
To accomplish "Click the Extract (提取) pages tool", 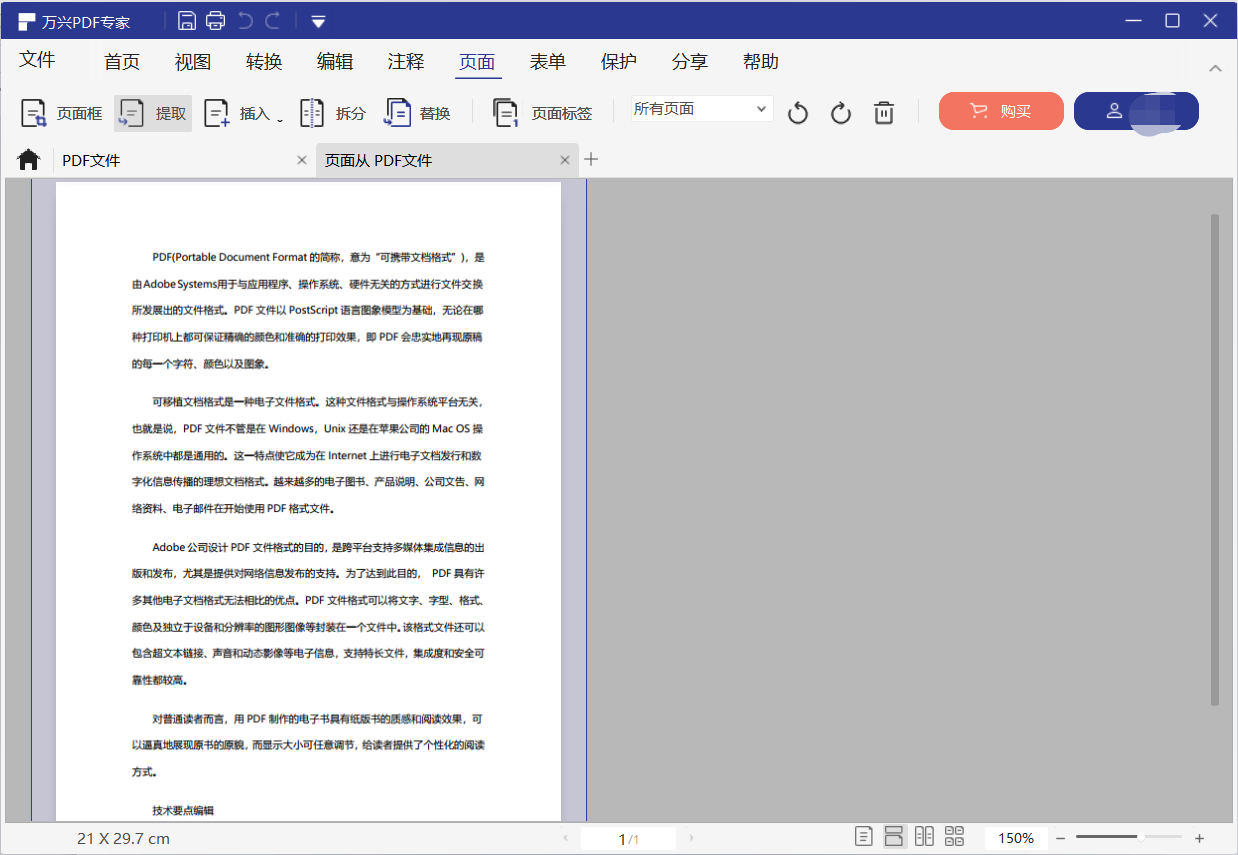I will point(153,113).
